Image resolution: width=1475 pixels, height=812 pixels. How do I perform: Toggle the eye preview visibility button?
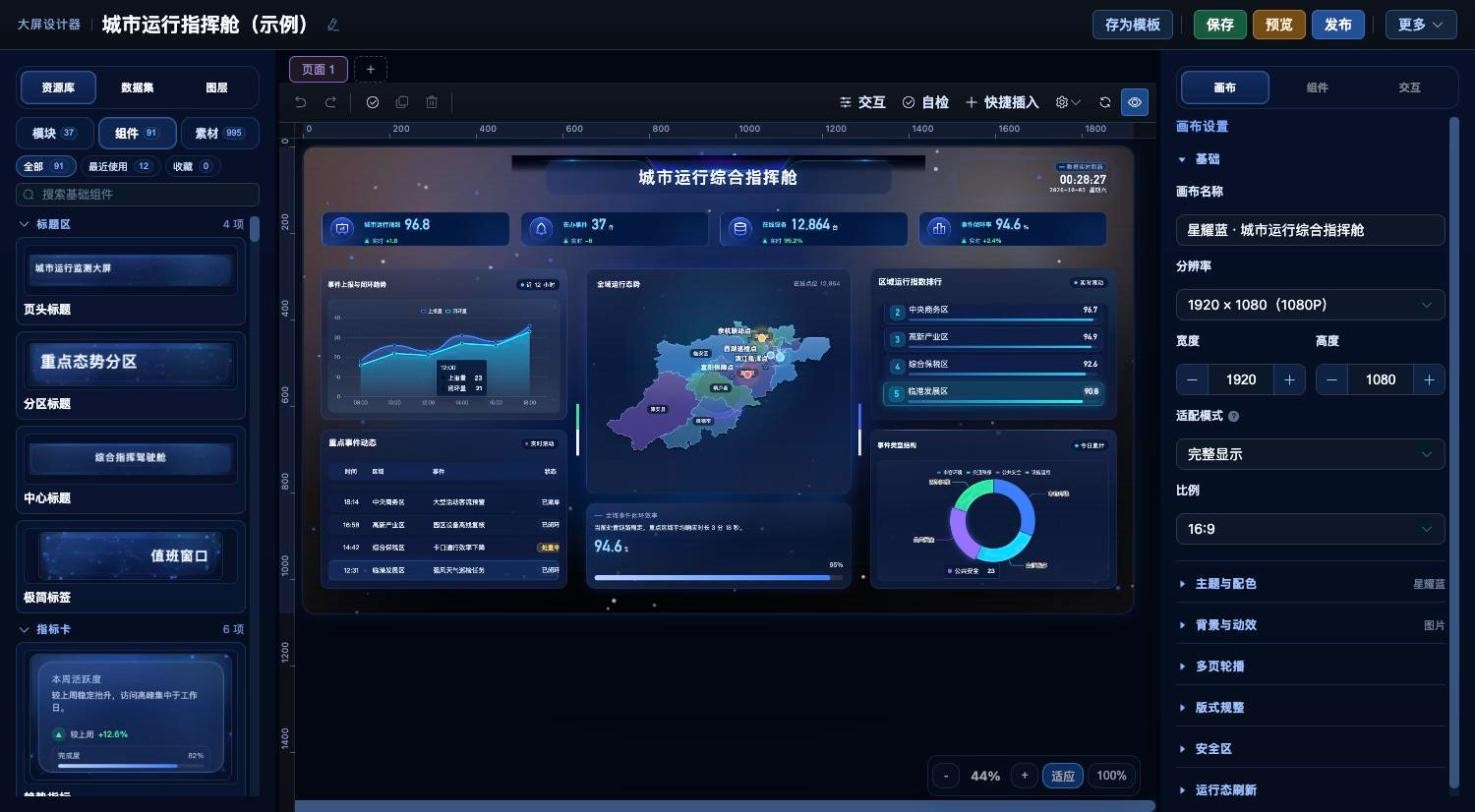tap(1135, 102)
